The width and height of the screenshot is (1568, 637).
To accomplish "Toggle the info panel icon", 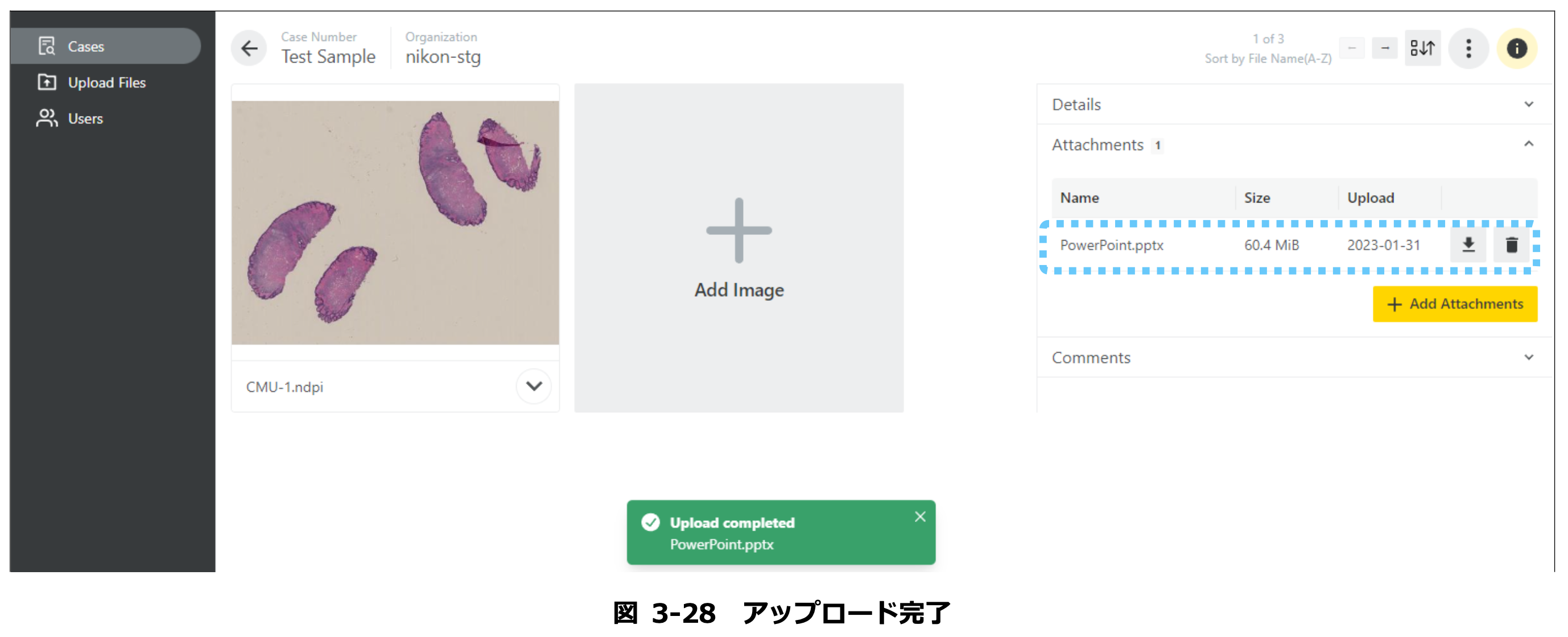I will coord(1516,48).
